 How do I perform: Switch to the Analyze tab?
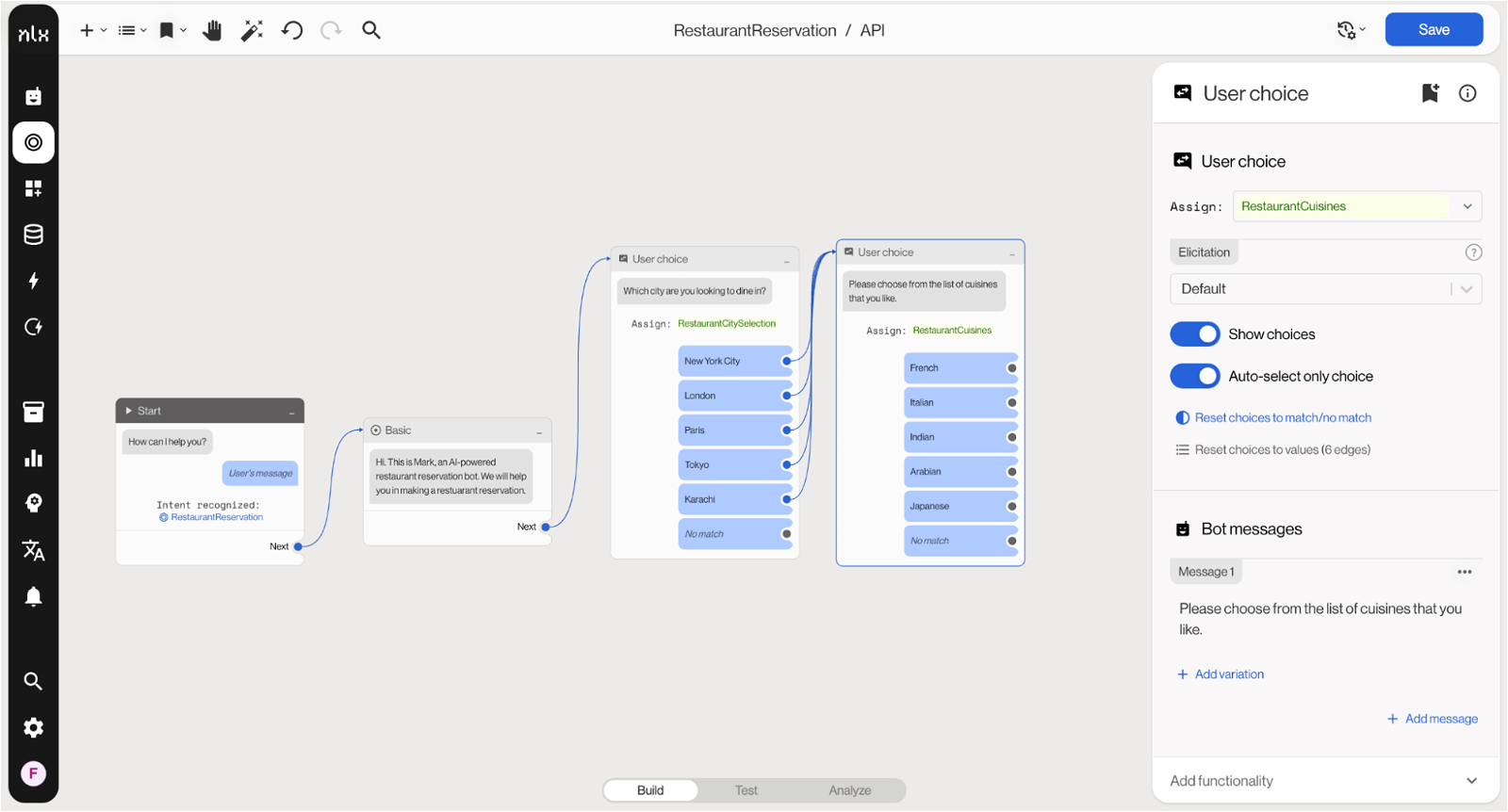coord(849,790)
